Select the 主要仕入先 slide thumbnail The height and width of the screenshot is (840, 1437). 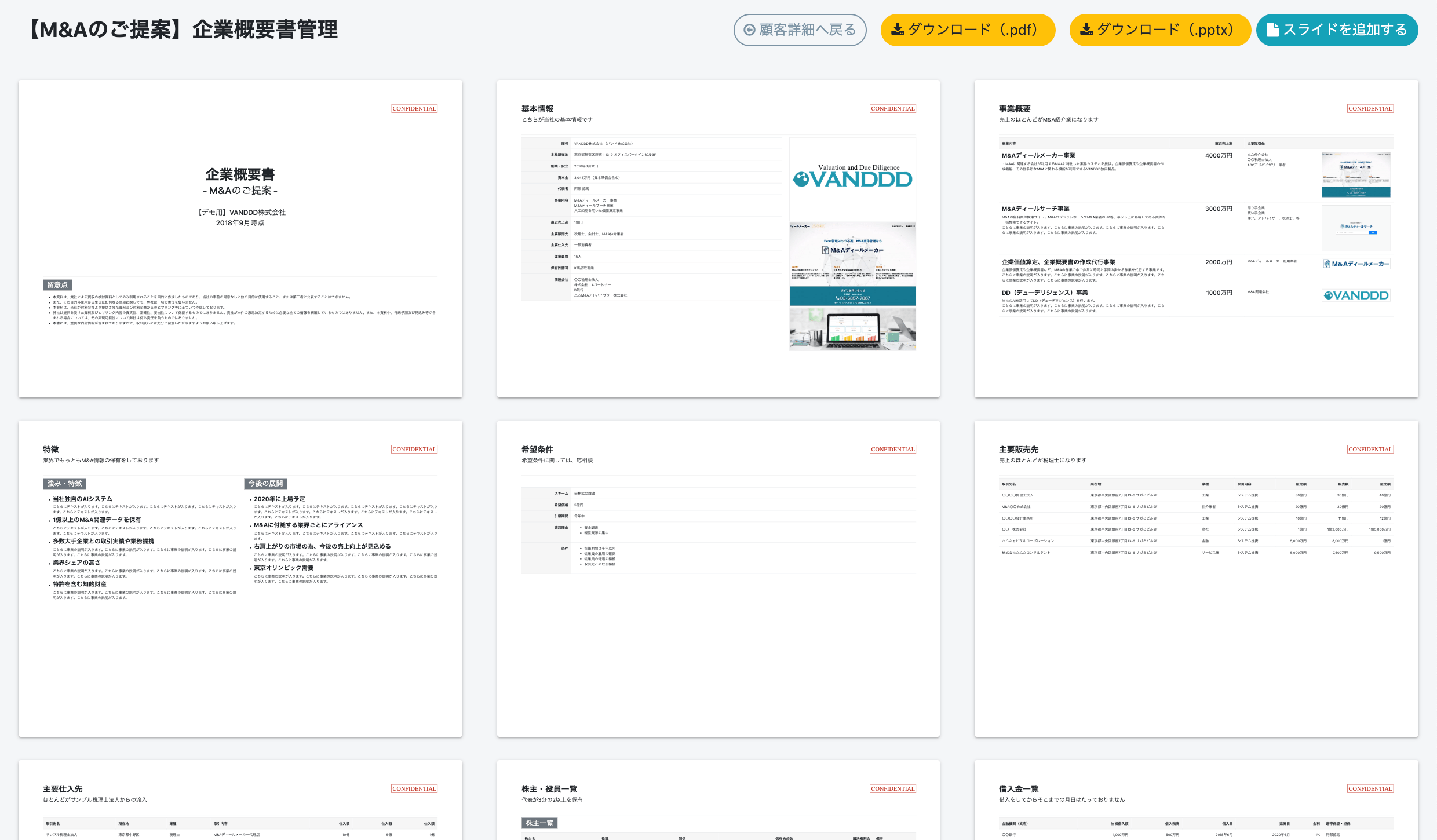point(240,800)
